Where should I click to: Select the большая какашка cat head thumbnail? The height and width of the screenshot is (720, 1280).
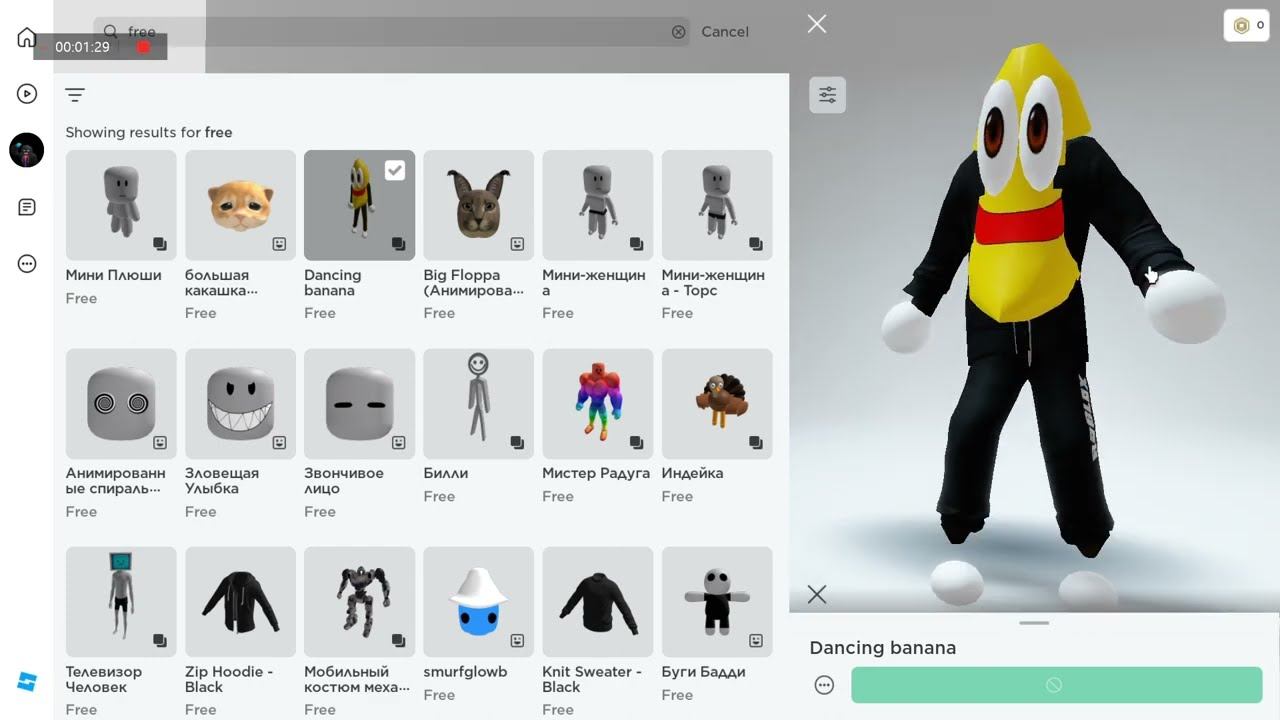240,205
